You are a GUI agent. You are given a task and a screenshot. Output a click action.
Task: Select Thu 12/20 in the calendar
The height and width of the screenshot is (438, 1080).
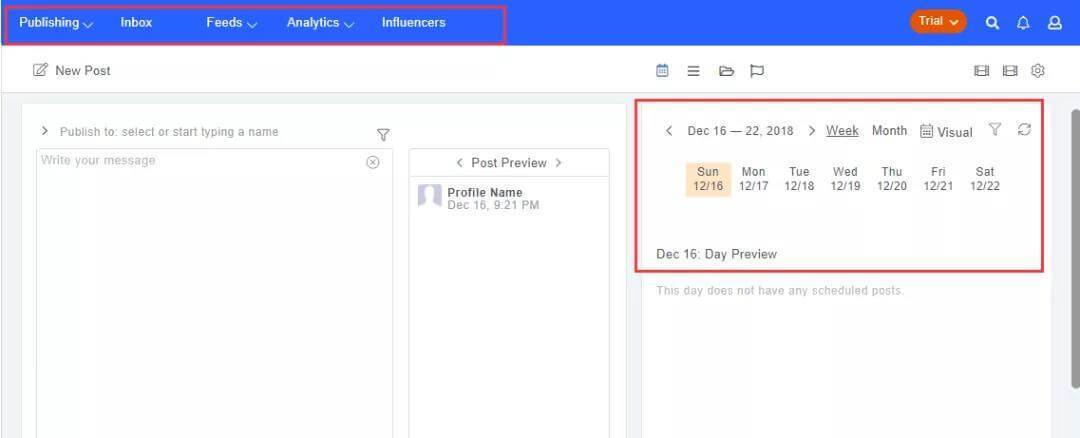891,179
